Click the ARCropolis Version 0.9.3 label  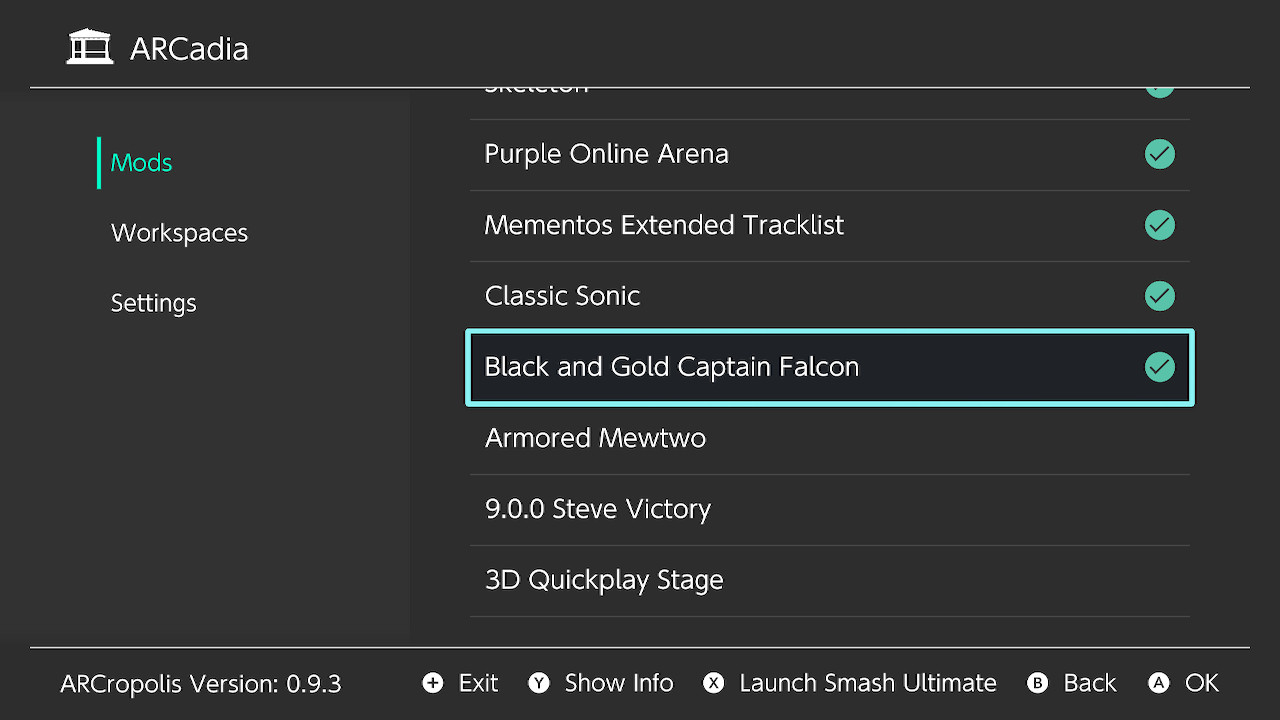tap(200, 684)
